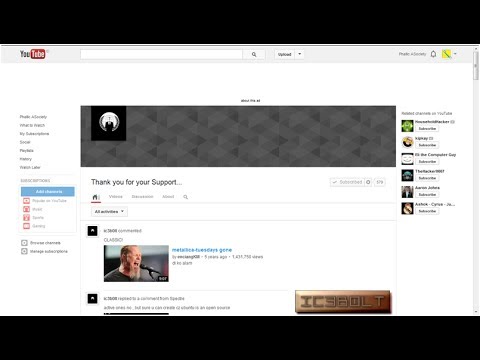Switch to the About tab
The width and height of the screenshot is (480, 360).
[168, 197]
